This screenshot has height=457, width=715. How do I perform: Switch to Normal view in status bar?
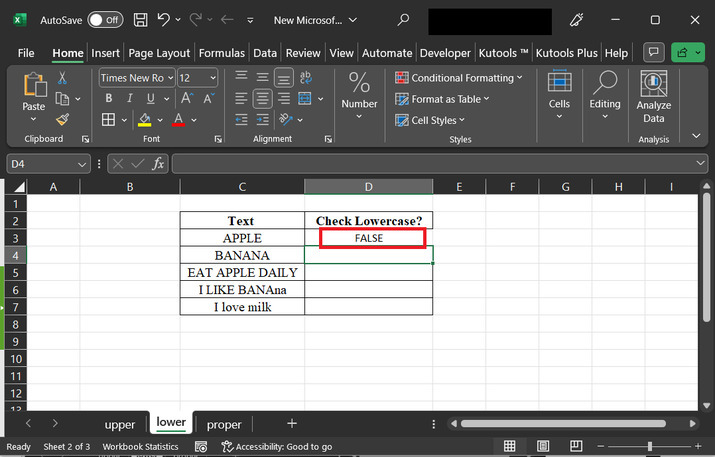tap(509, 446)
